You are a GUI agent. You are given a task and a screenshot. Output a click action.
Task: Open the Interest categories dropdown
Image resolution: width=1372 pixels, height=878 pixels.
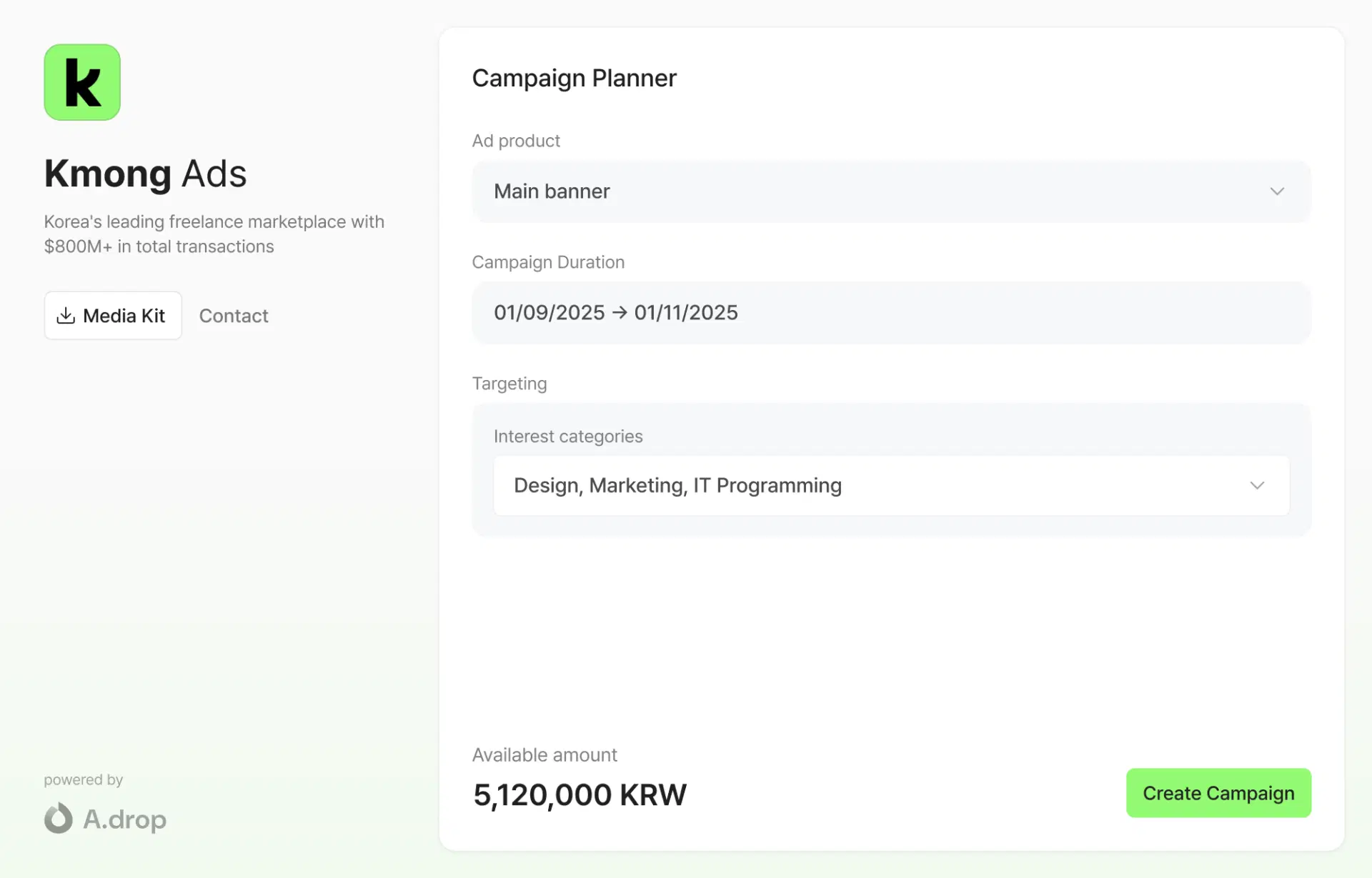pyautogui.click(x=891, y=486)
